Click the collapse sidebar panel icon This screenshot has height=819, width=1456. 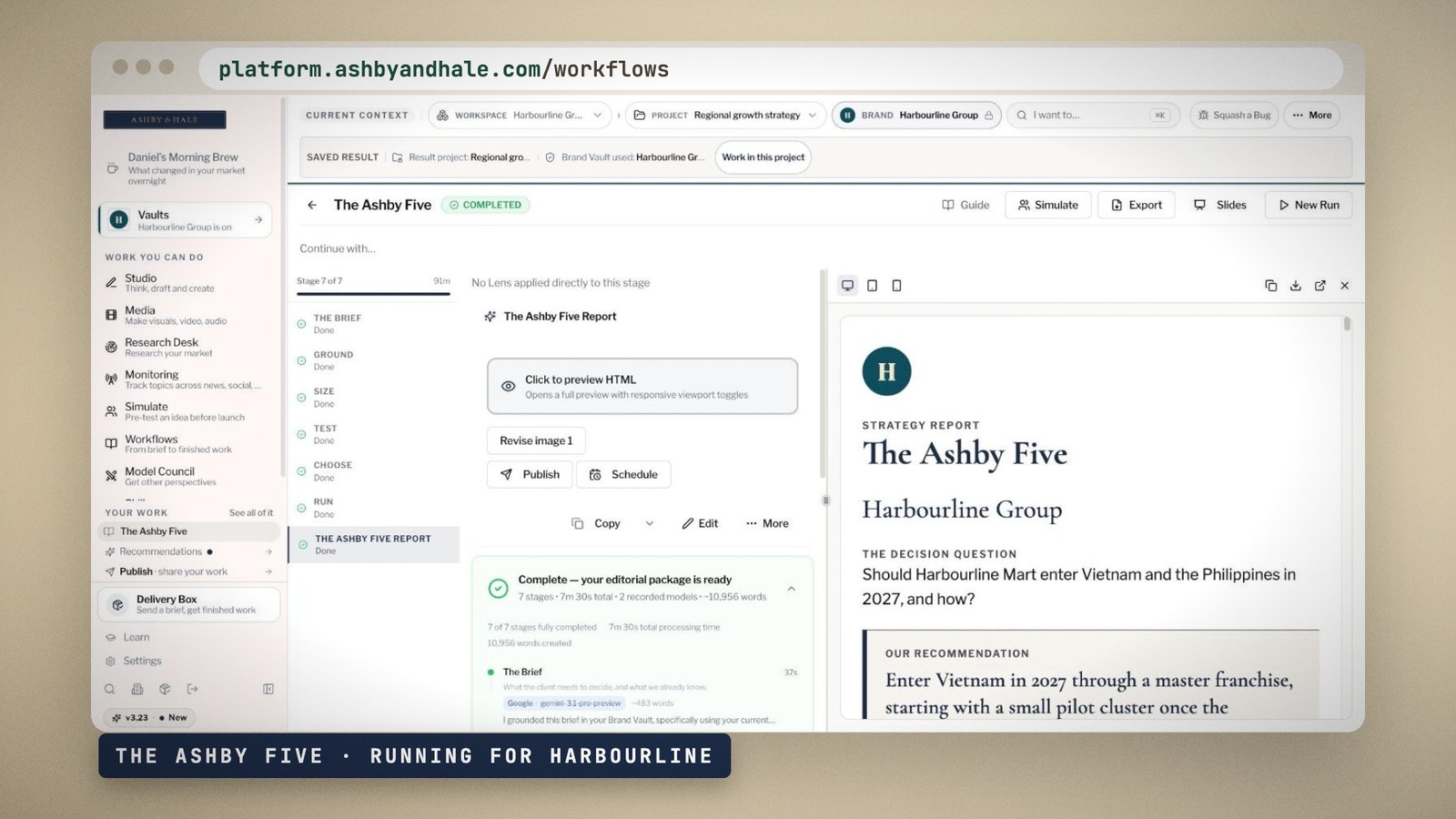coord(268,690)
